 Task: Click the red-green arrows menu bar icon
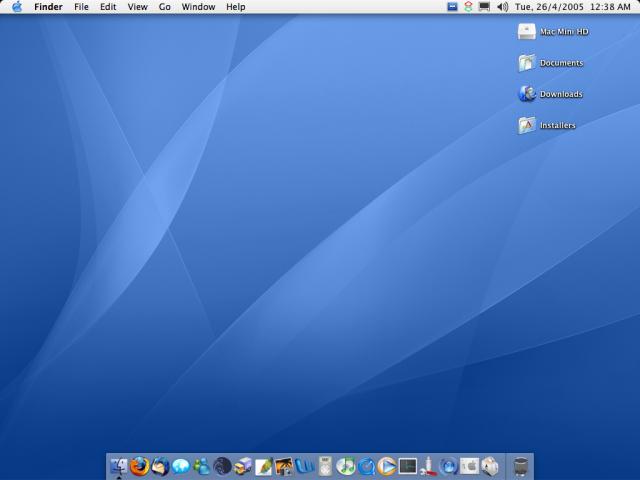(x=468, y=7)
